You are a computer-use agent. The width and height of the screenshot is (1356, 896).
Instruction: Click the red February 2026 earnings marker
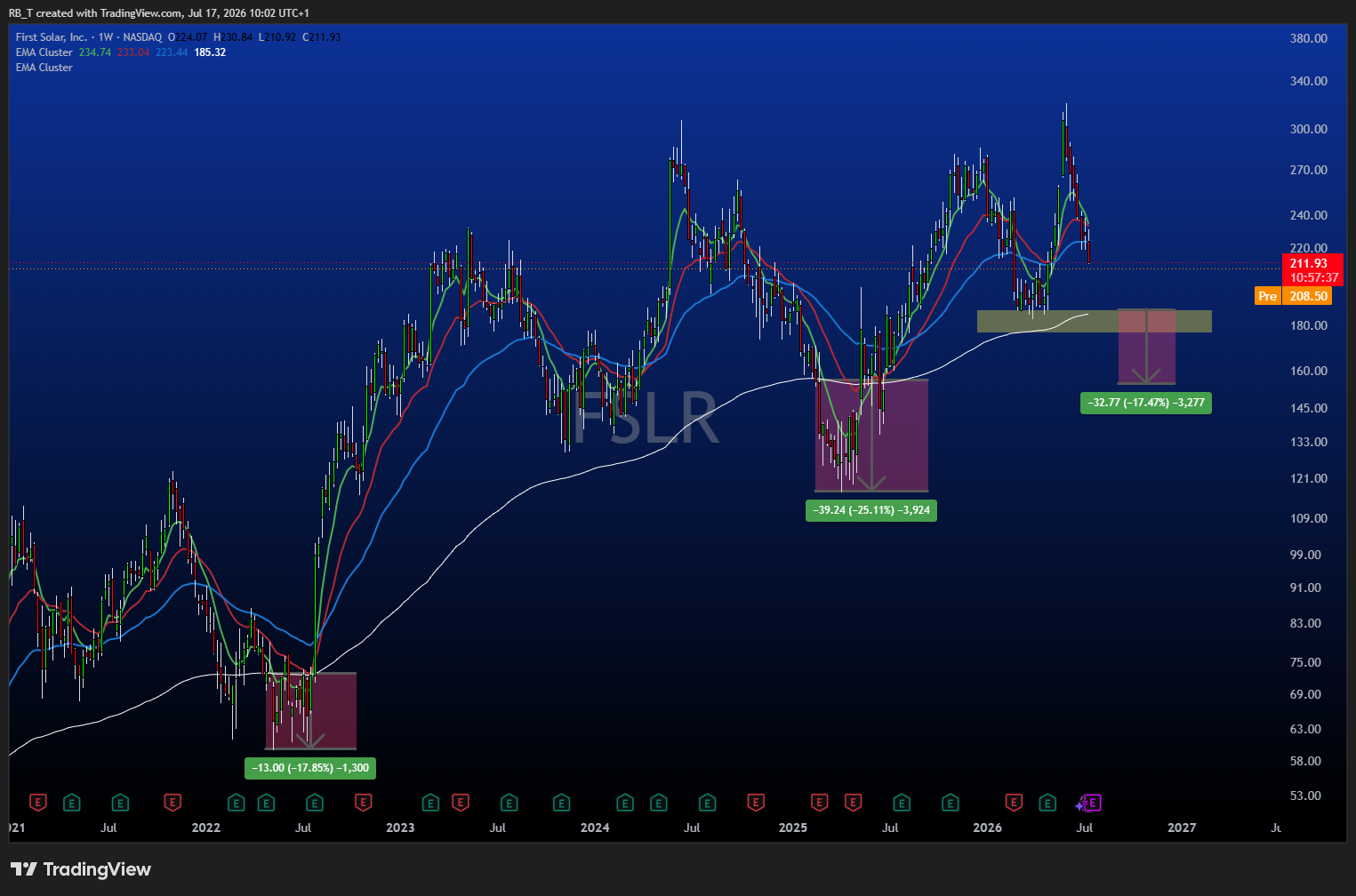(x=1014, y=803)
